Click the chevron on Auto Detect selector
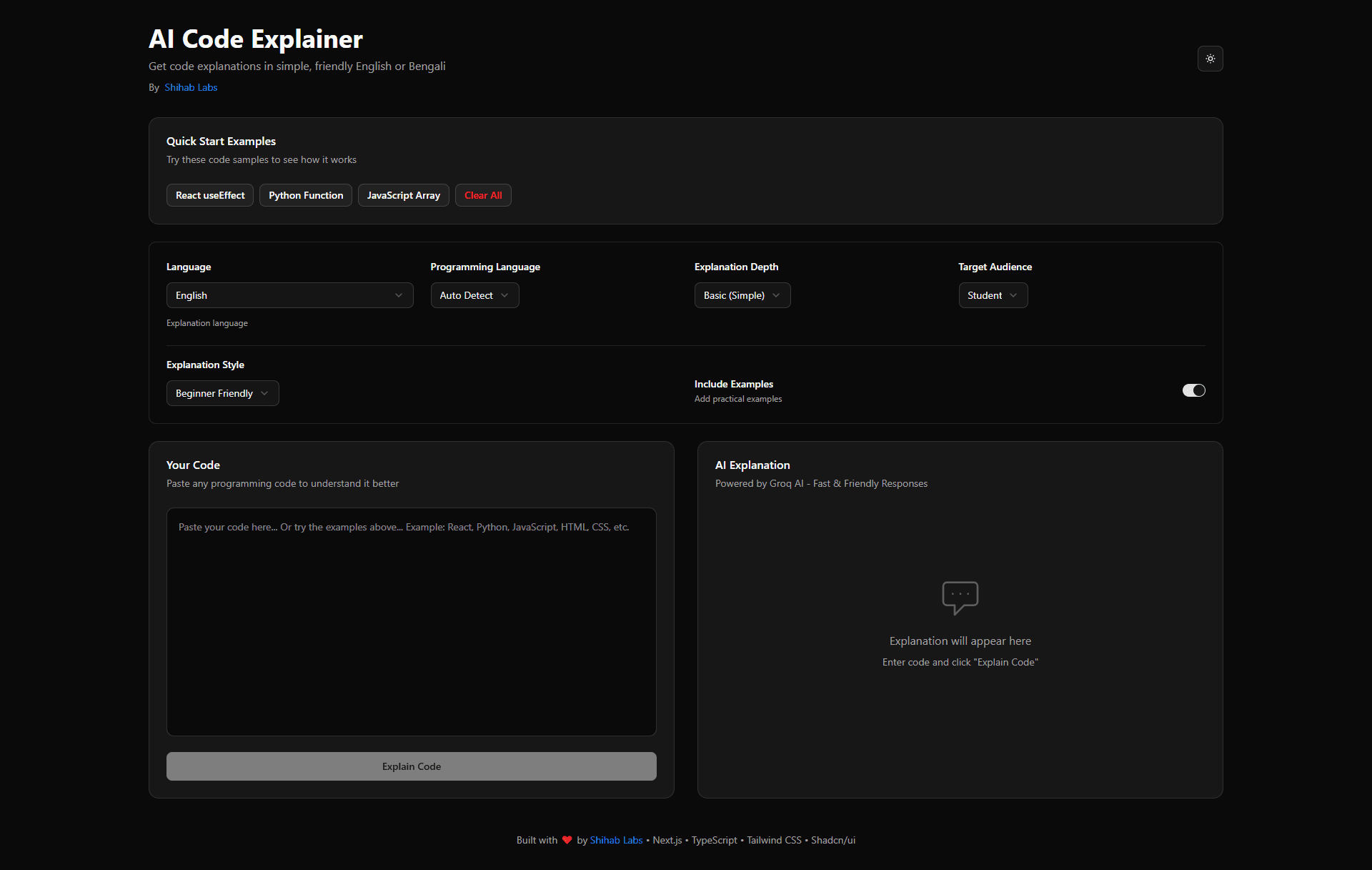The height and width of the screenshot is (870, 1372). pos(504,295)
